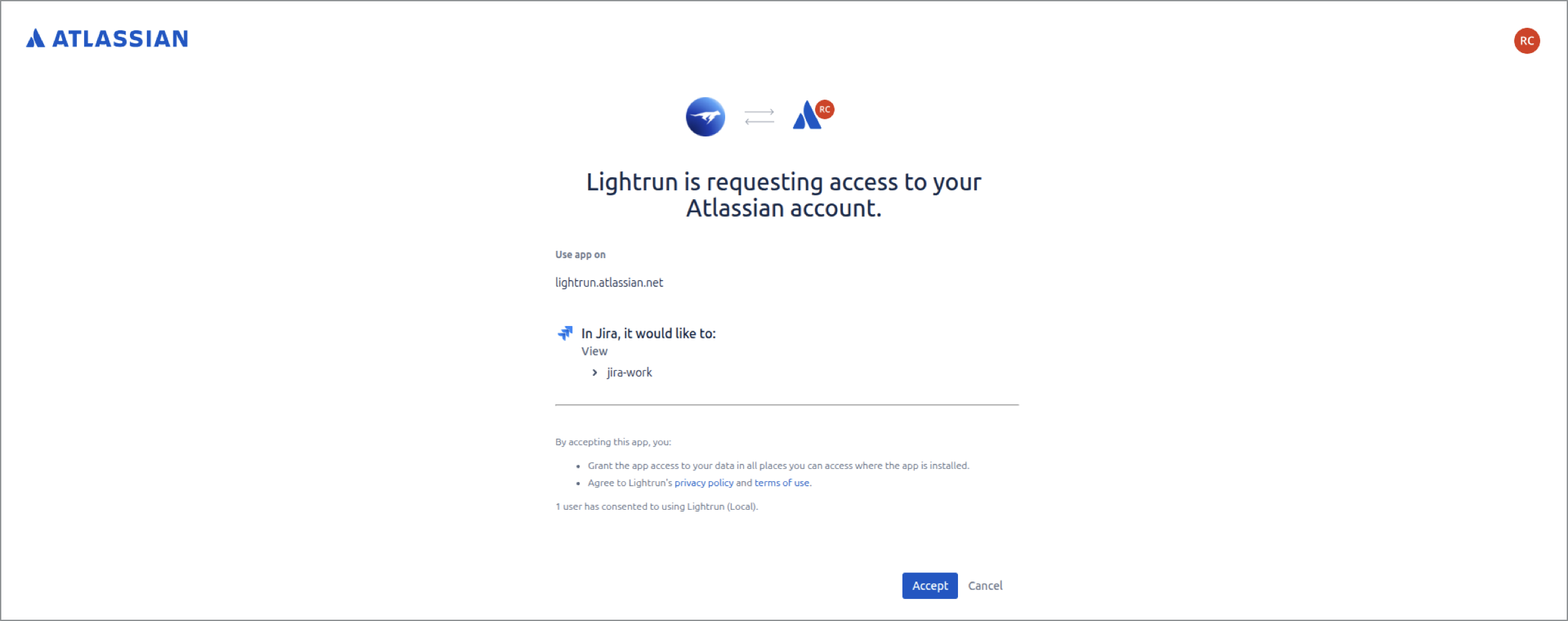1568x621 pixels.
Task: Cancel the access request
Action: click(x=985, y=585)
